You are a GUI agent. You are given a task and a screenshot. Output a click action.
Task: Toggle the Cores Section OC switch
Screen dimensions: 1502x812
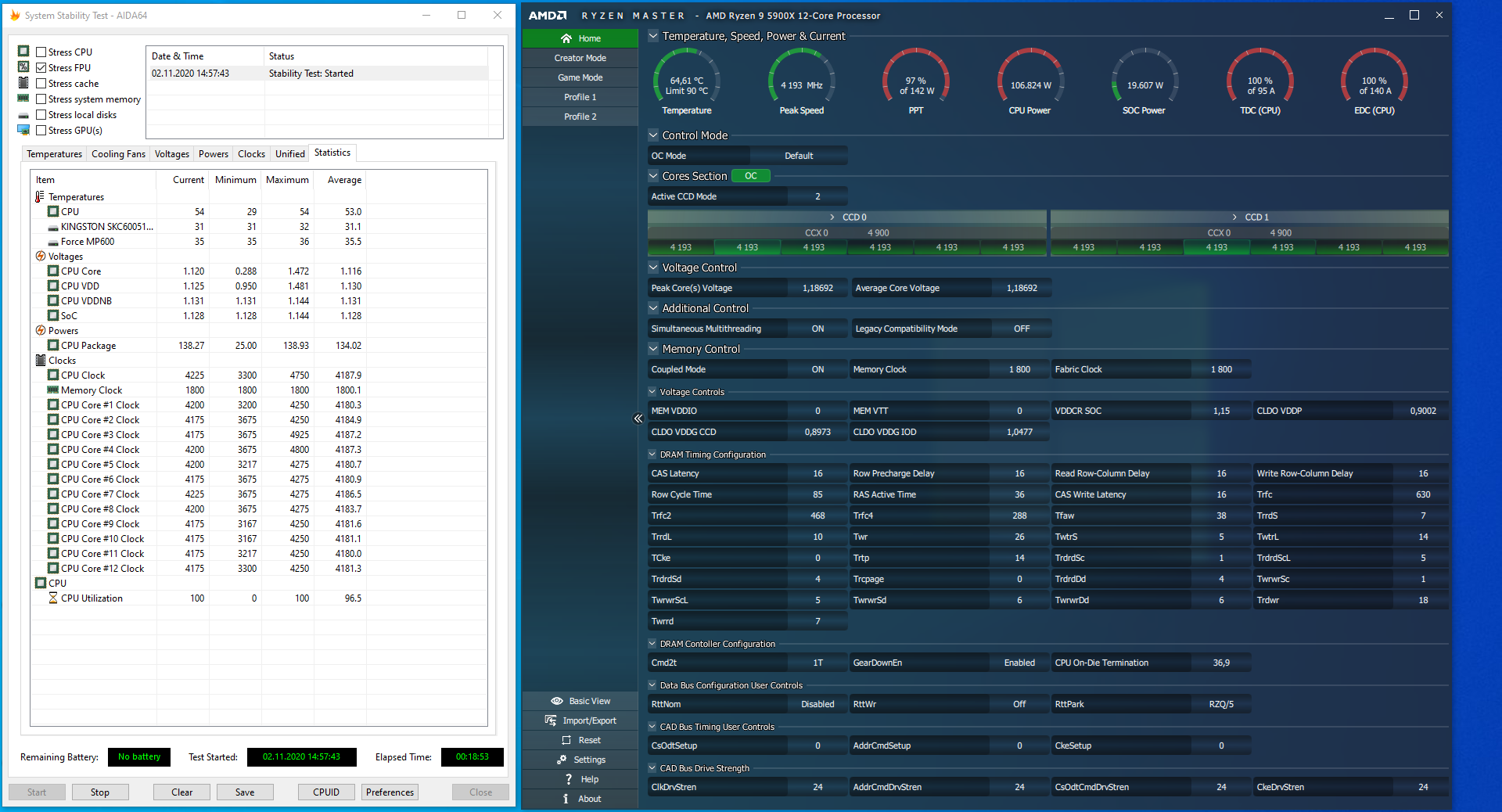[751, 176]
